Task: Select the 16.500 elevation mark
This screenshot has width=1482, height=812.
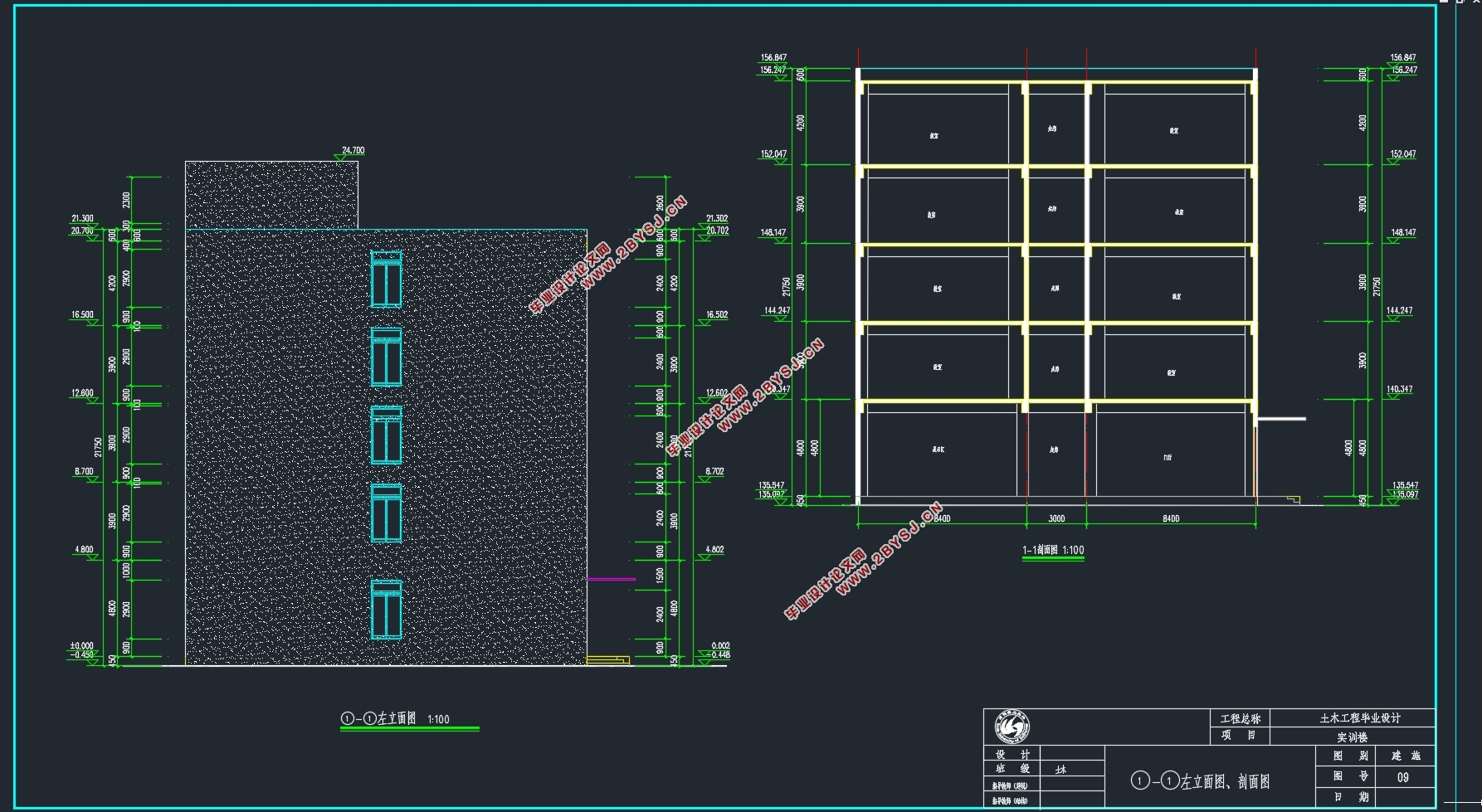Action: click(x=82, y=314)
